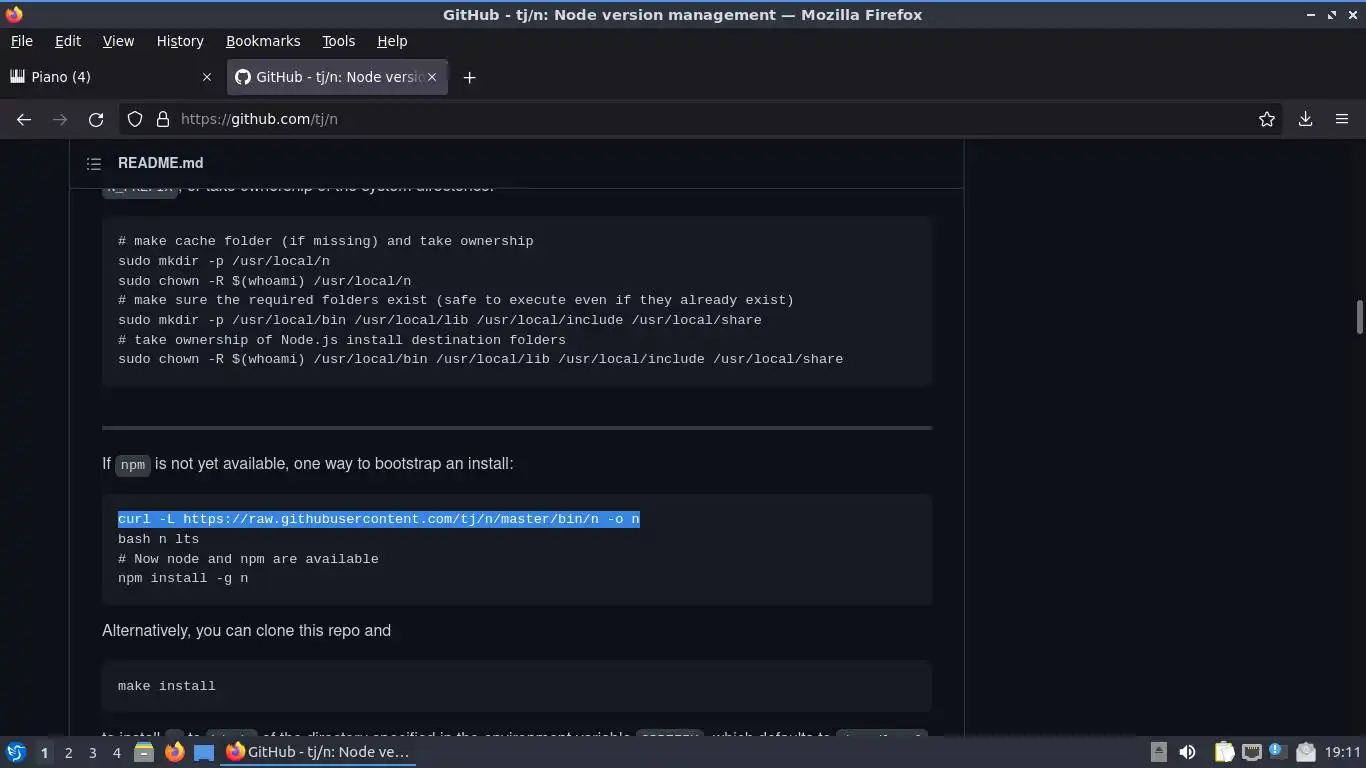Click the 'bash n lts' code line
1366x768 pixels.
(158, 539)
